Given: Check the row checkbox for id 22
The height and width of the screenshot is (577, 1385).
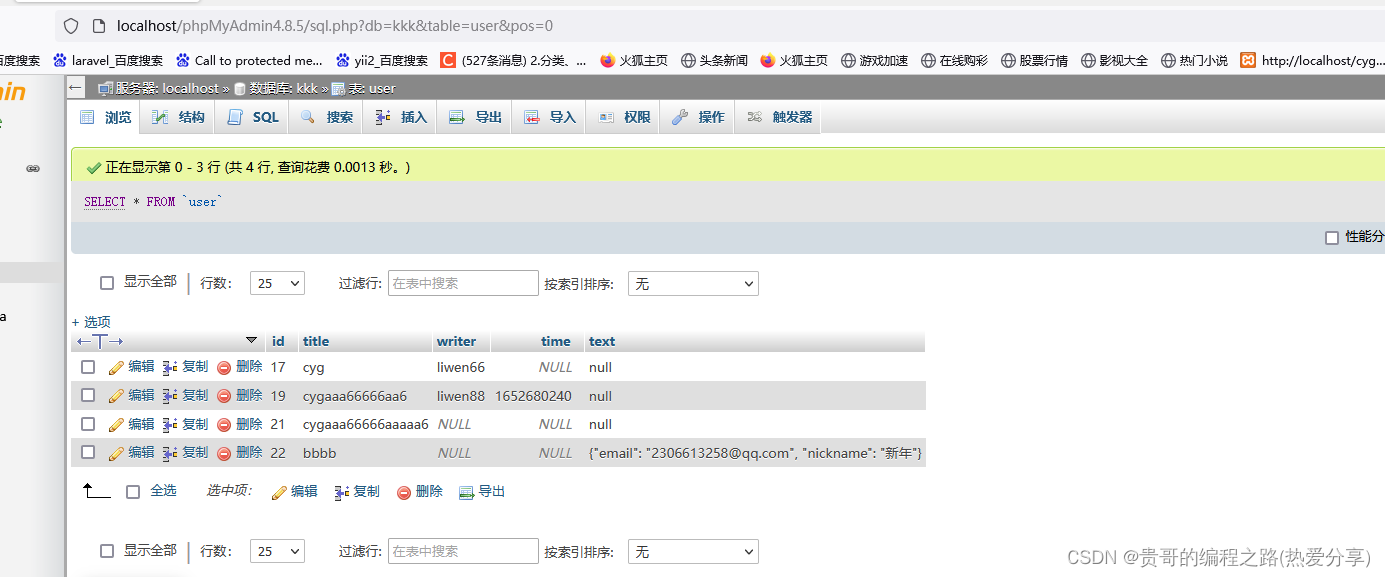Looking at the screenshot, I should tap(88, 452).
